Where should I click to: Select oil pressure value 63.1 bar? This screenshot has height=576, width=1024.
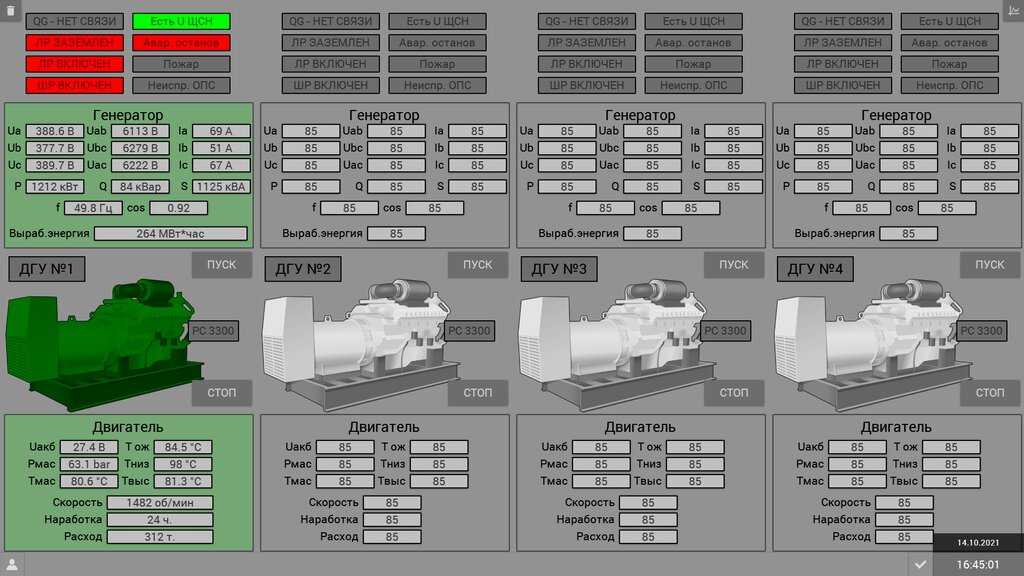[x=89, y=464]
